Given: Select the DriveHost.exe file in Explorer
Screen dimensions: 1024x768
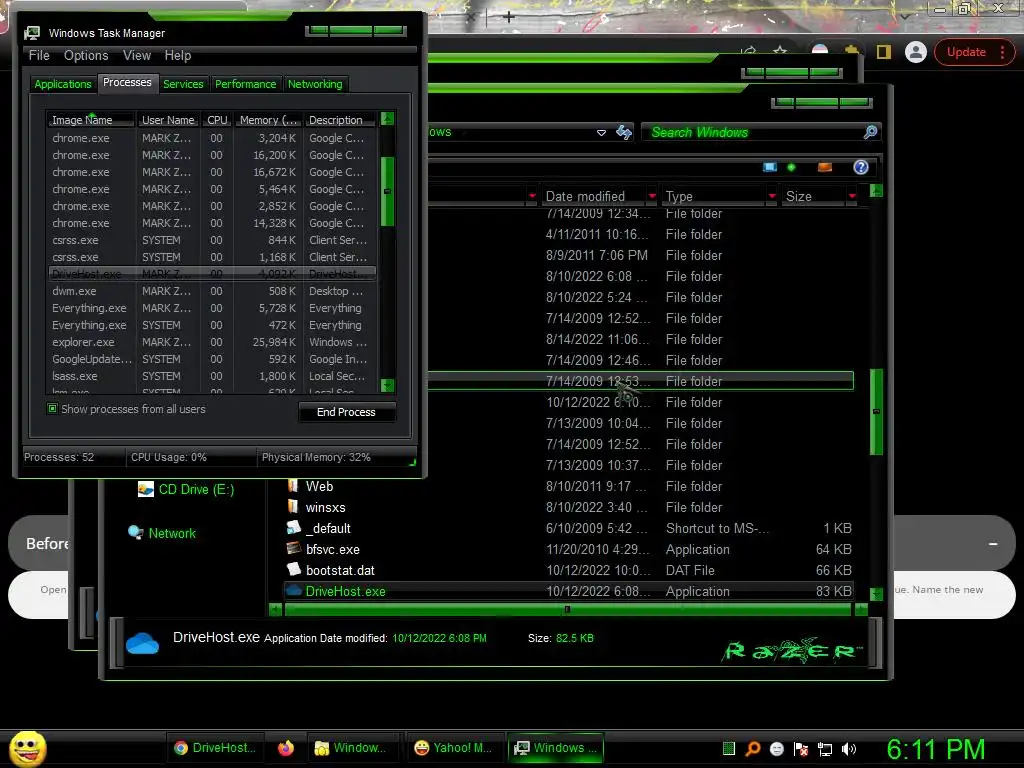Looking at the screenshot, I should (x=568, y=591).
